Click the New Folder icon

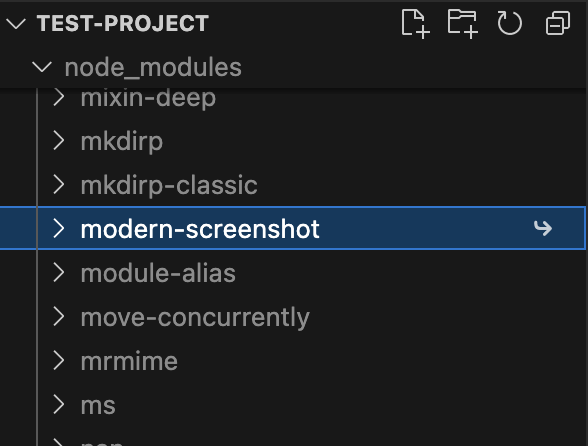point(463,24)
